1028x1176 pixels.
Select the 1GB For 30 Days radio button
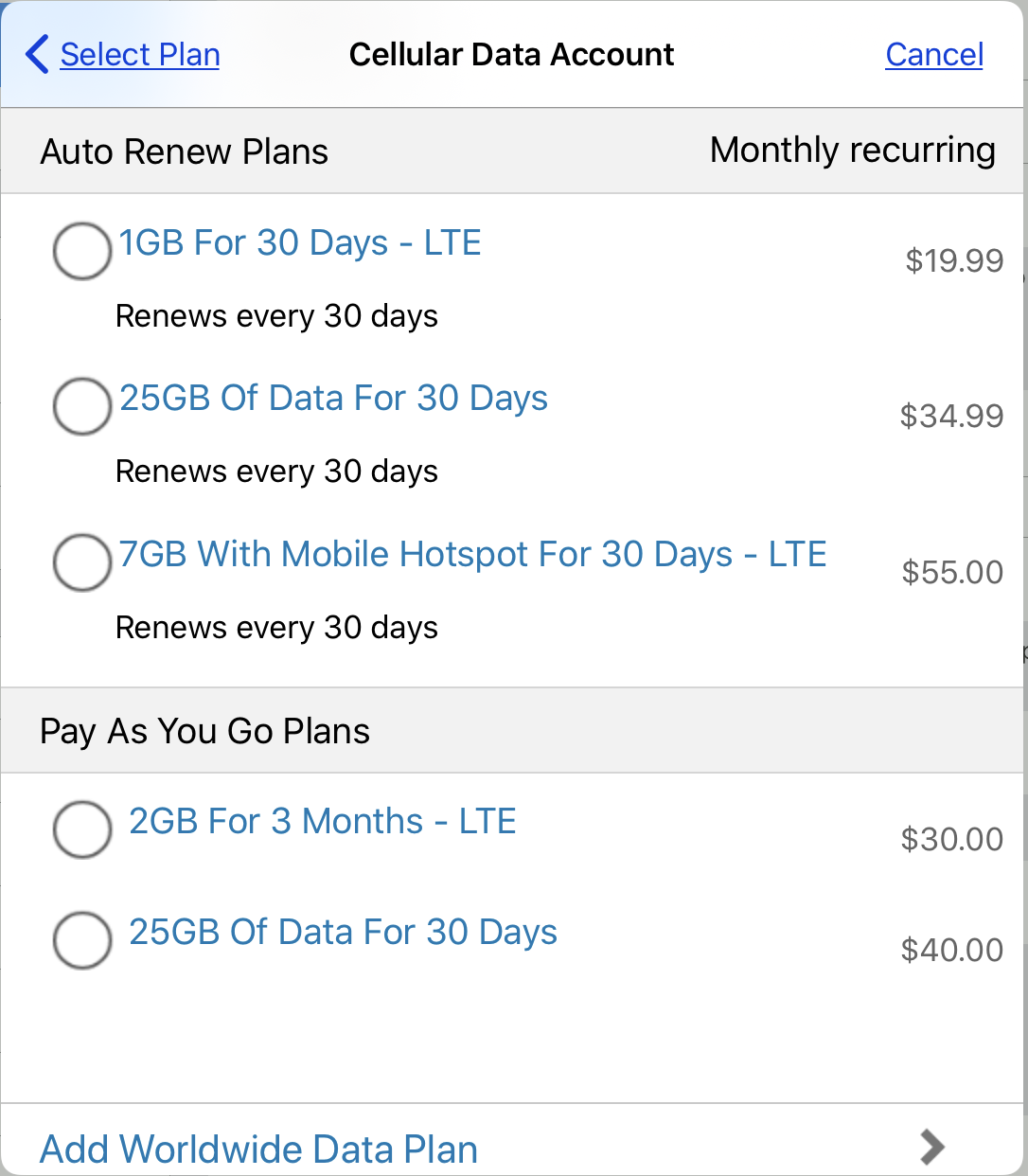(82, 251)
